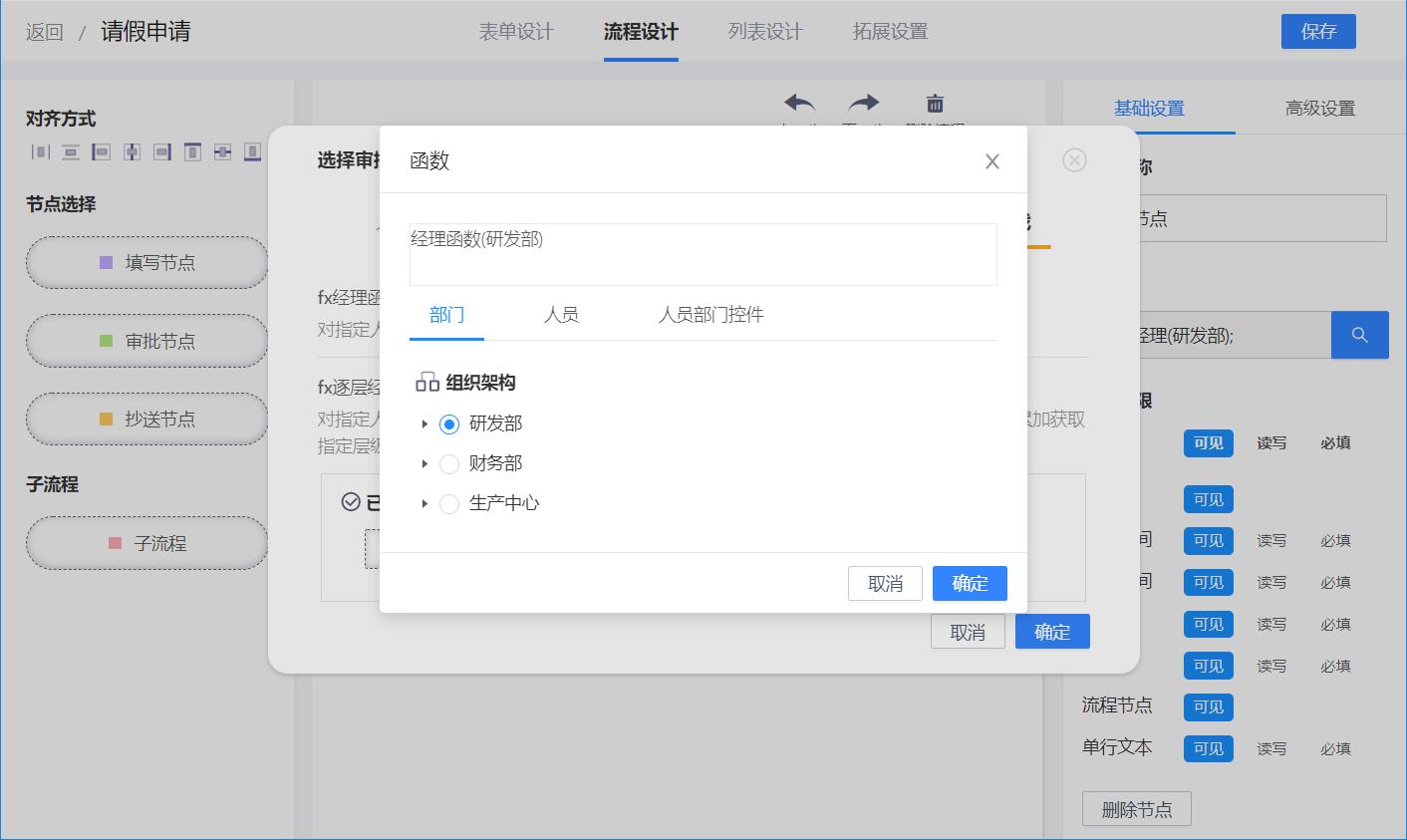Click the 经理函数(研发部) text box

point(703,254)
